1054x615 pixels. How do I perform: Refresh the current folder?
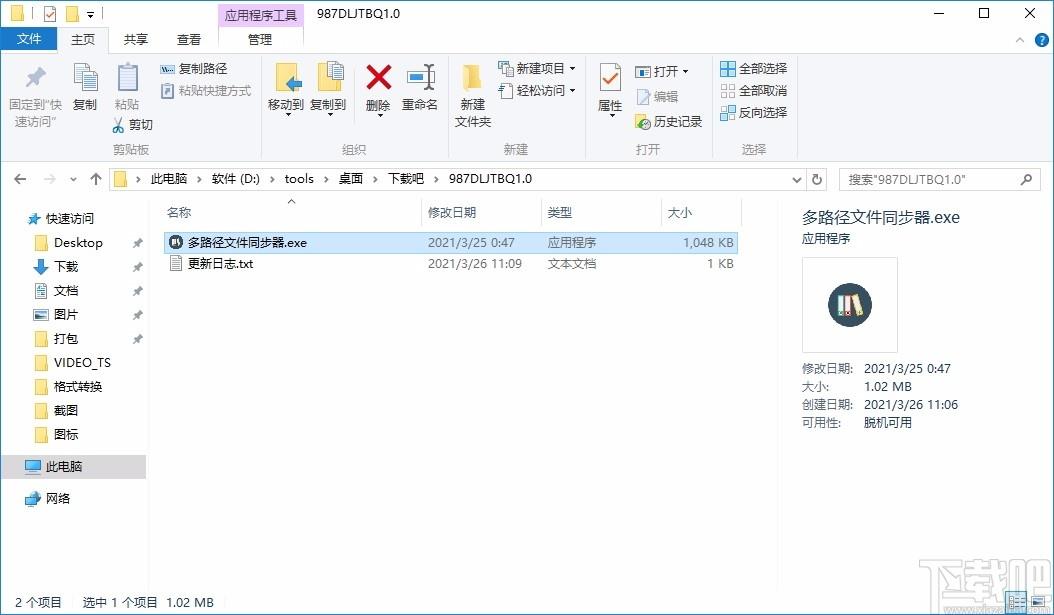coord(817,179)
